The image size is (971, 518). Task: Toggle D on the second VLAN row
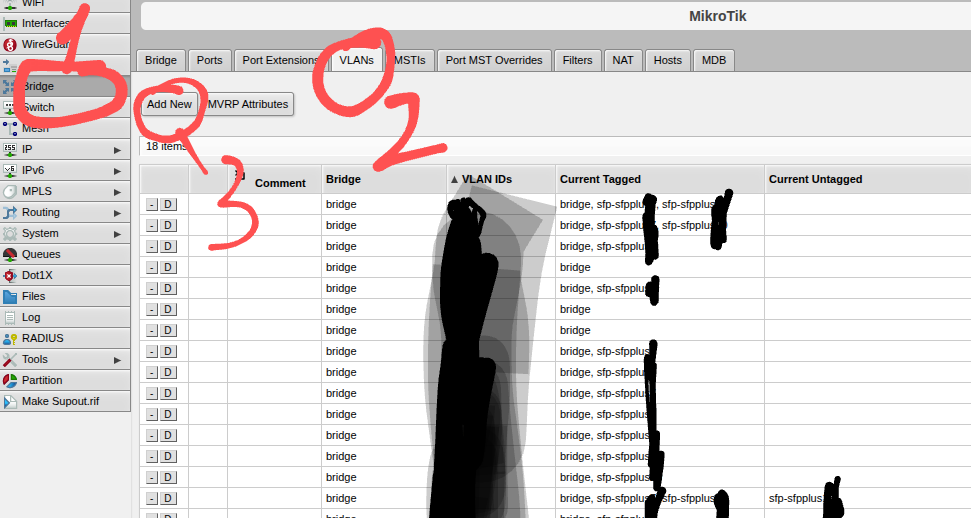coord(169,225)
